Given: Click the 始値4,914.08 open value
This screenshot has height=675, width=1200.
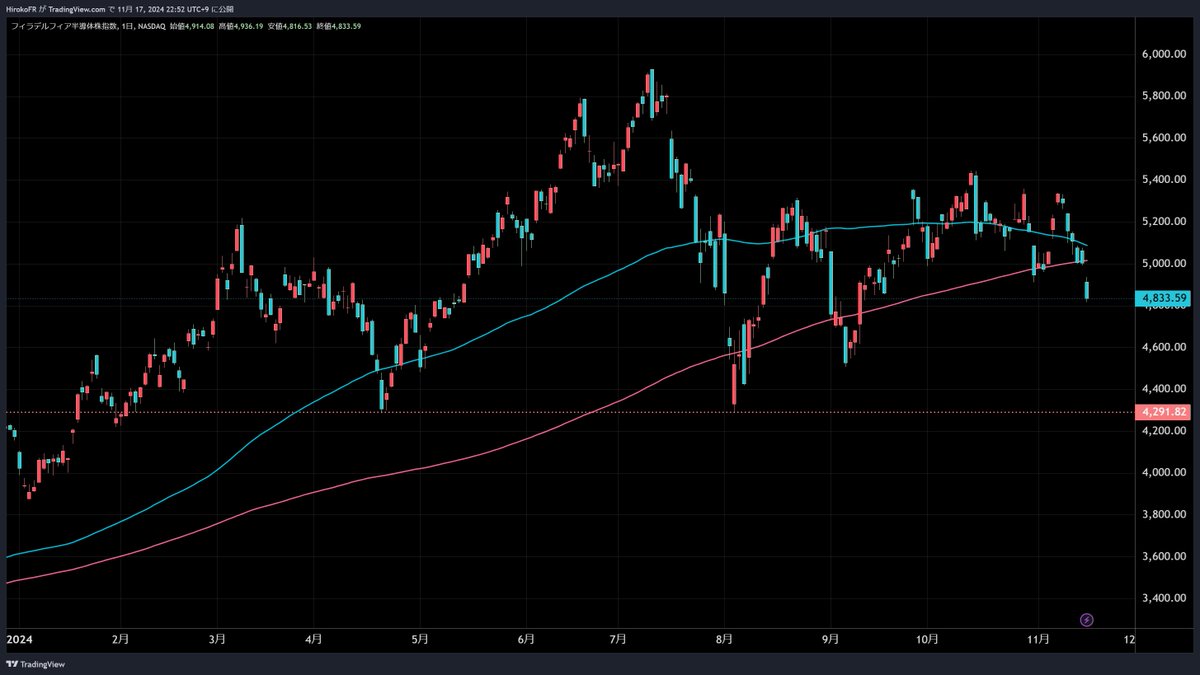Looking at the screenshot, I should 190,26.
